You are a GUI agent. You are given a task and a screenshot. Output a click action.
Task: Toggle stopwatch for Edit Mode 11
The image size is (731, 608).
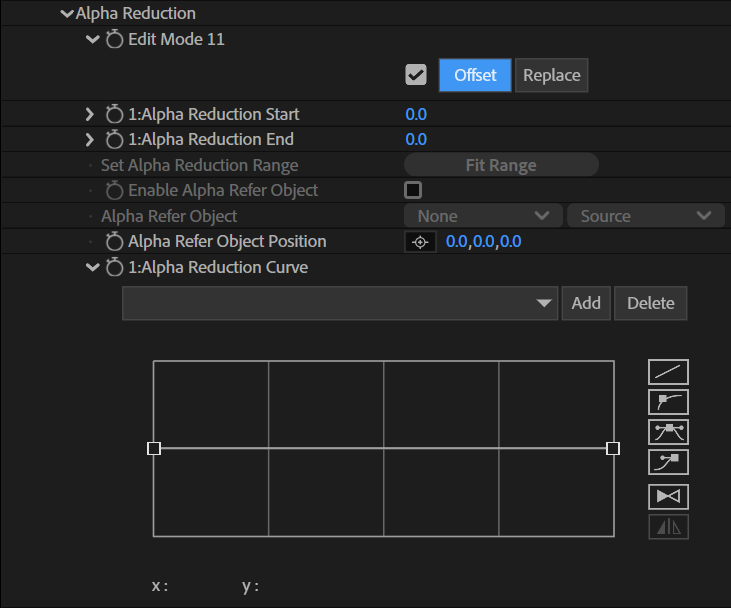click(114, 39)
